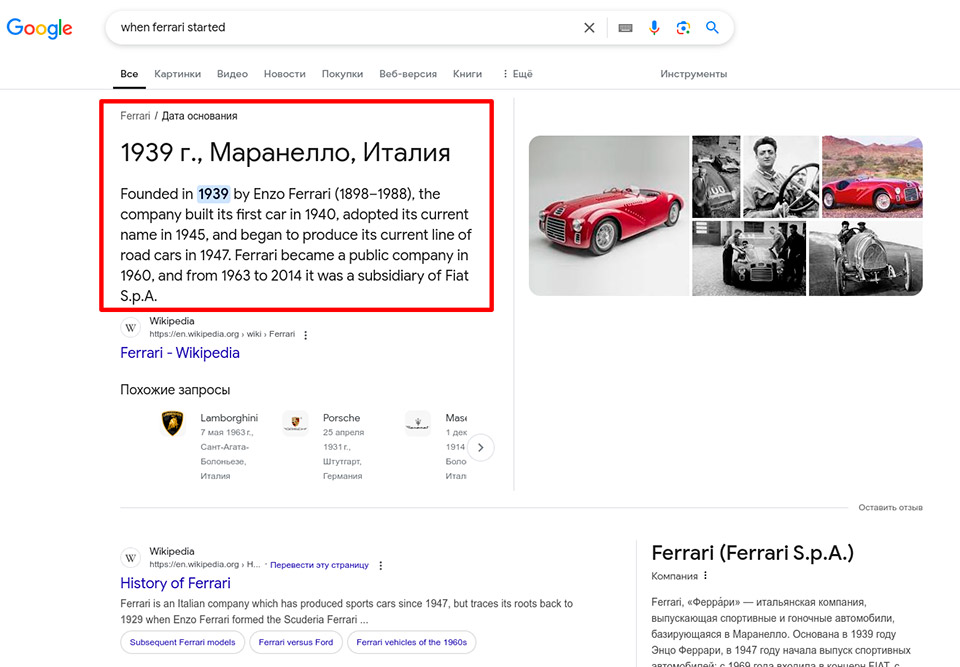Open the History of Ferrari result

[175, 583]
